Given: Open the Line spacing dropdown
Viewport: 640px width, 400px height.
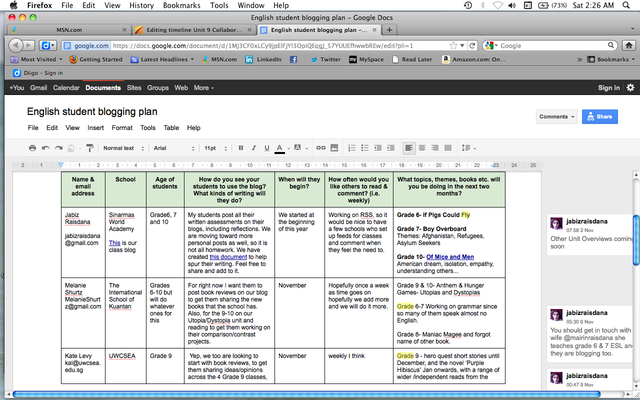Looking at the screenshot, I should (469, 148).
